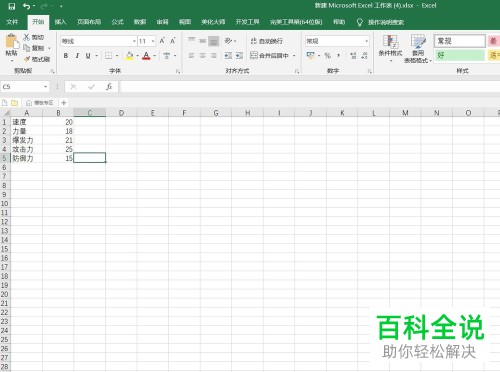Increase the cell indent
The width and height of the screenshot is (500, 372).
tap(239, 56)
